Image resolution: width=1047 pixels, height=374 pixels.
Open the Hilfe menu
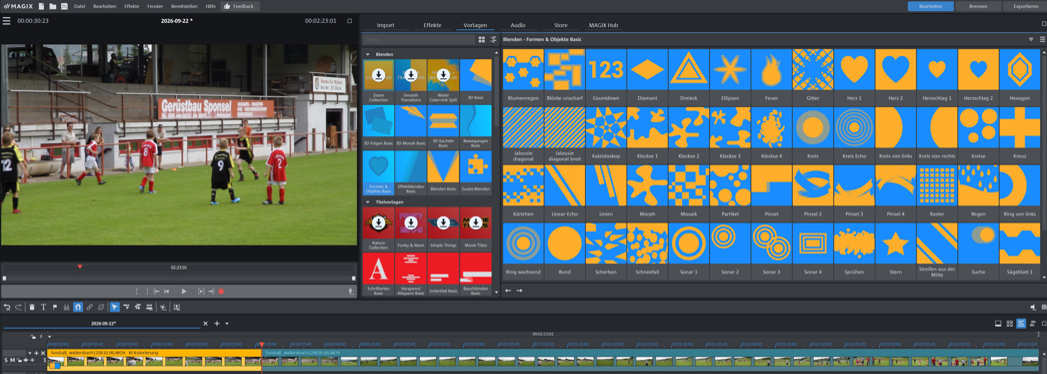click(x=210, y=6)
